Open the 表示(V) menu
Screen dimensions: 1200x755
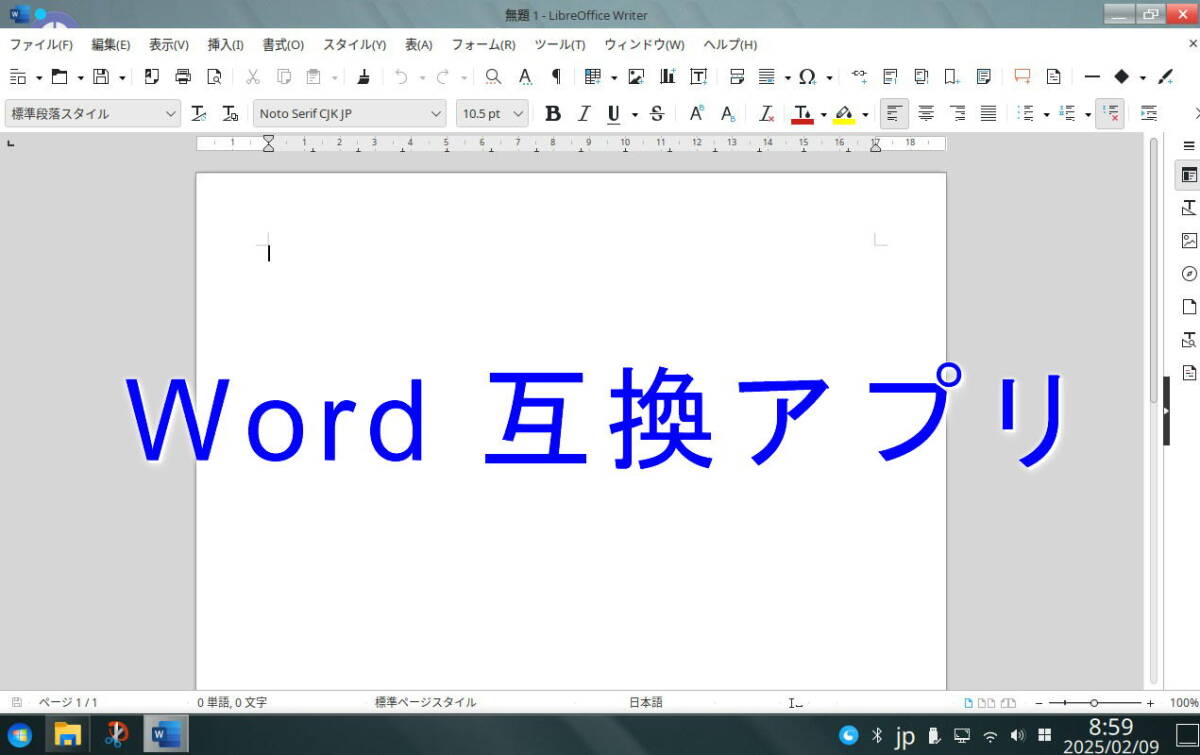(x=168, y=44)
